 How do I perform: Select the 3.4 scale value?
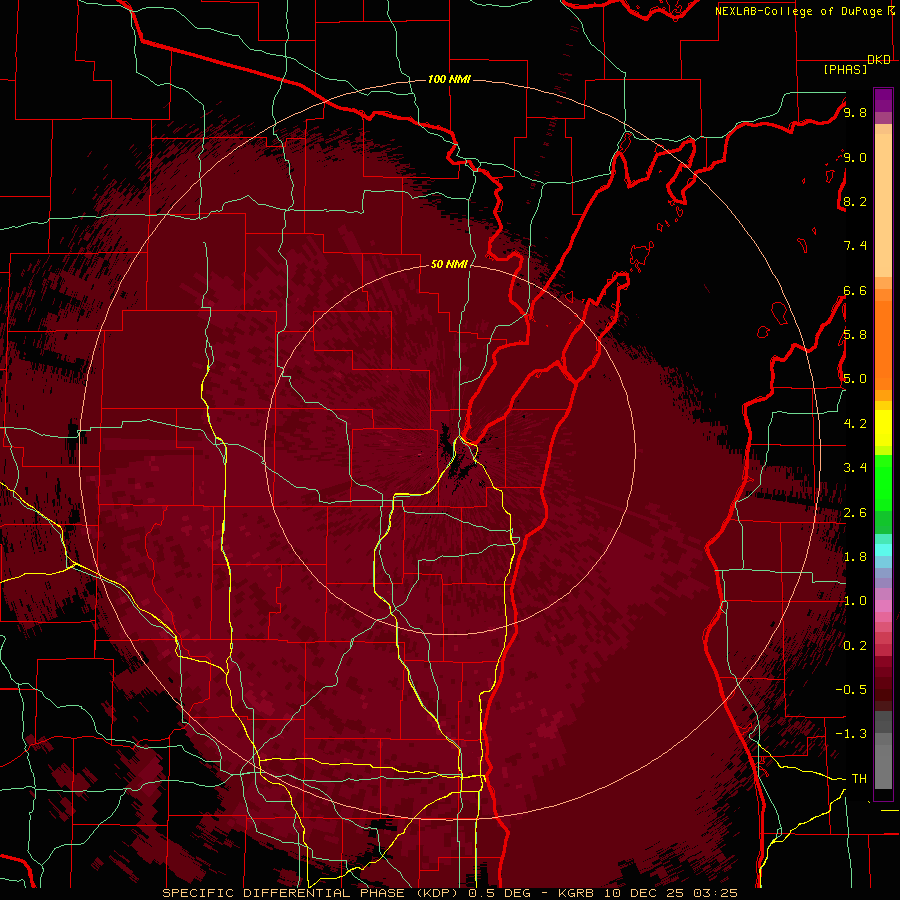coord(855,468)
